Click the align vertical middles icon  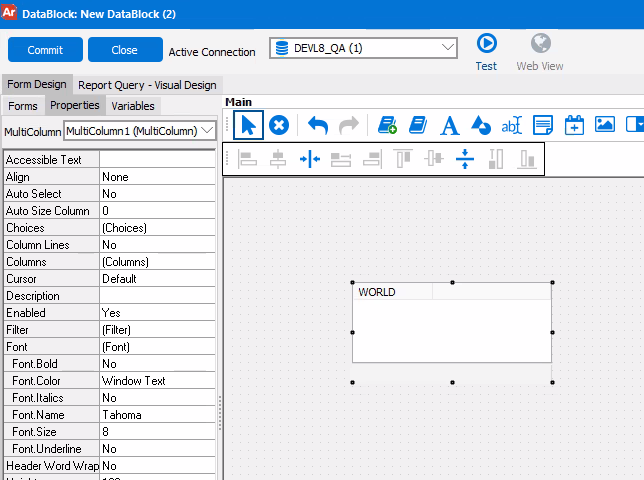(434, 158)
